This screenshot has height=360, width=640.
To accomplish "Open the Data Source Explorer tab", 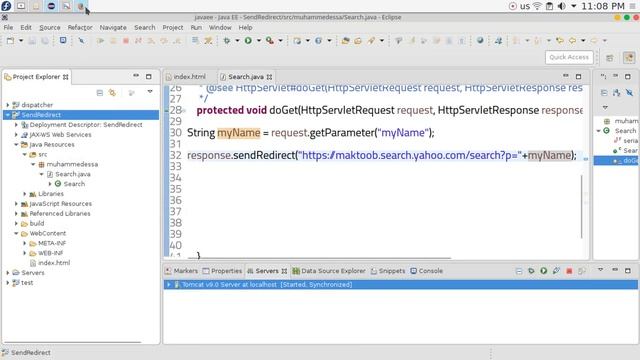I will click(x=329, y=271).
